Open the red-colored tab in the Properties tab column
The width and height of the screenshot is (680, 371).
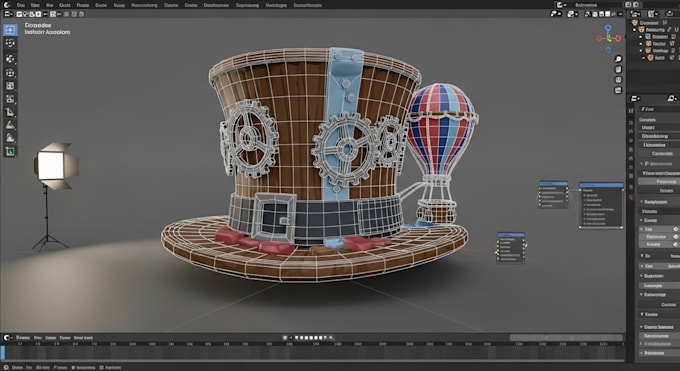[631, 197]
